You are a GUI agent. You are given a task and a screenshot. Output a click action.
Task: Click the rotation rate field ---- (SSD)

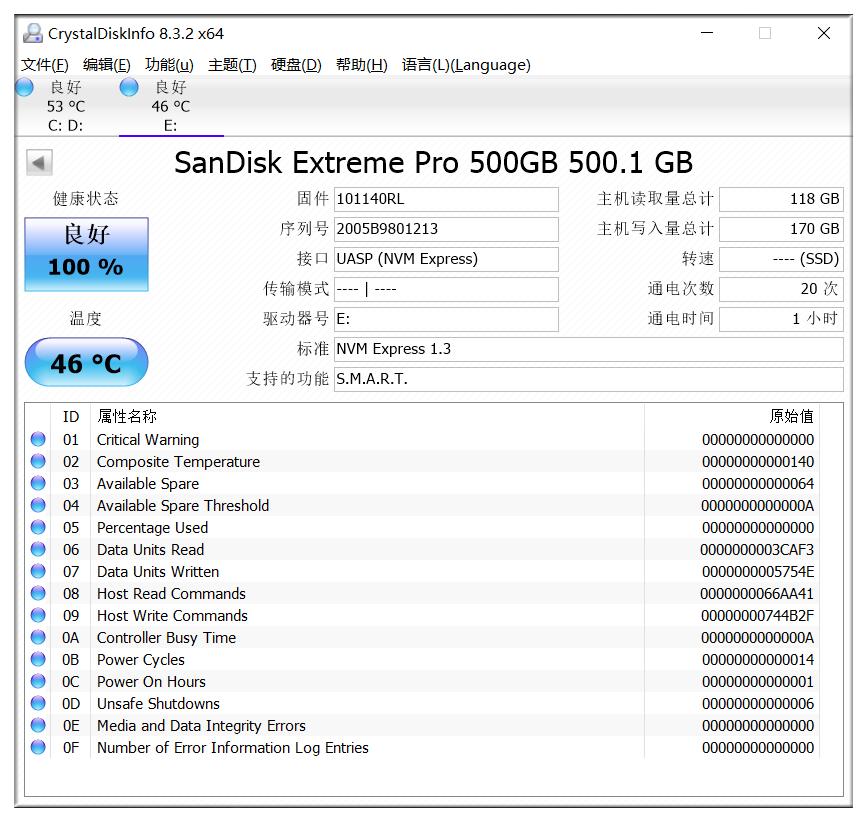(781, 259)
